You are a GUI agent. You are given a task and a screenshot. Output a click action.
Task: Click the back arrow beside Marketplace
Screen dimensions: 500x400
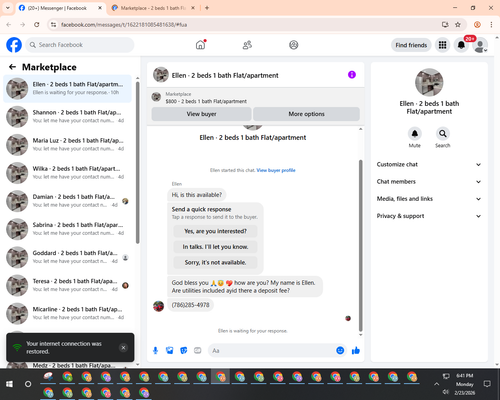[12, 67]
